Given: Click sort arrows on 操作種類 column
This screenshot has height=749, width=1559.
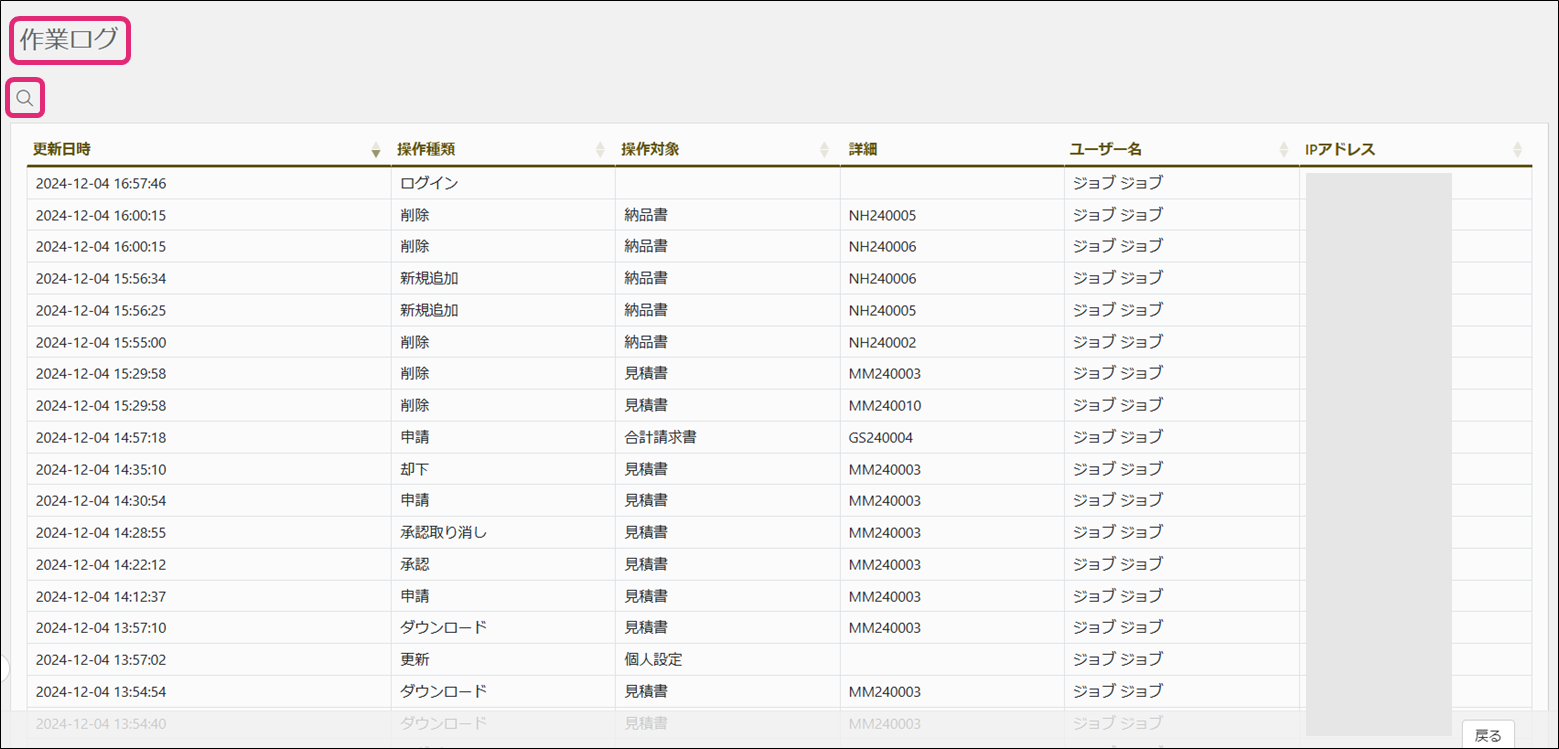Looking at the screenshot, I should (x=600, y=150).
